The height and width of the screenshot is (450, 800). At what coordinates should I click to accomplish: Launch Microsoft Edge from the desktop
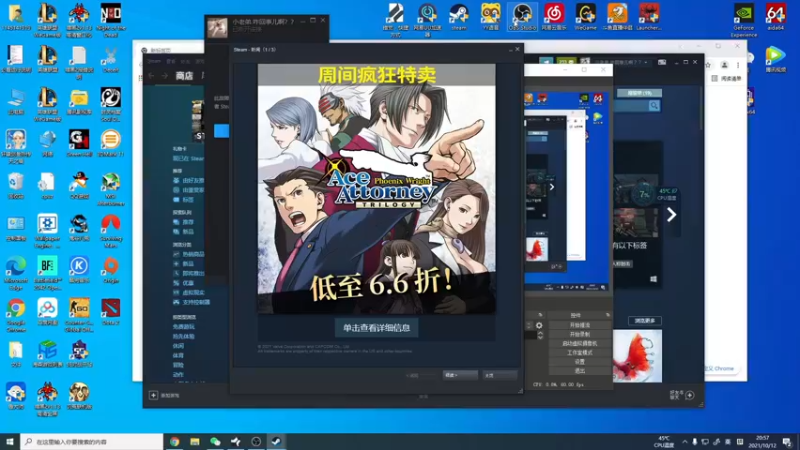16,273
